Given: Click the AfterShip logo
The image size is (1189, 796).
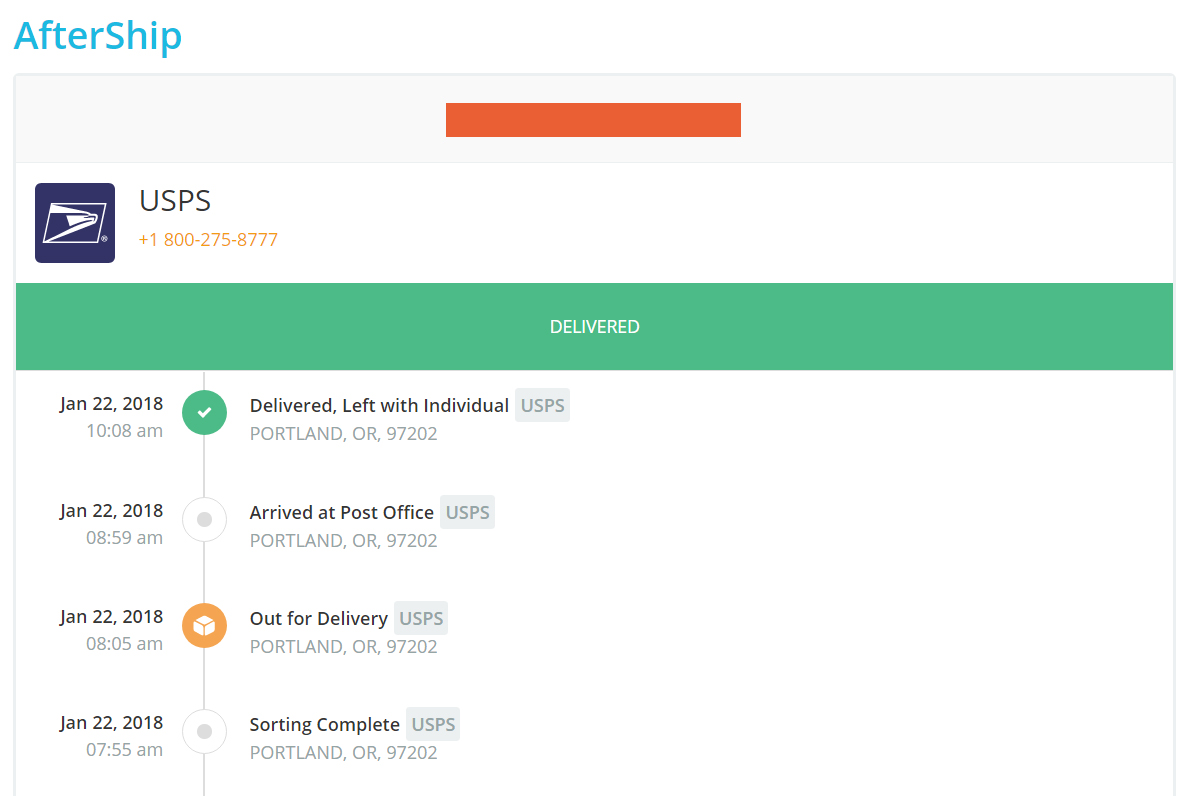Looking at the screenshot, I should click(x=98, y=36).
